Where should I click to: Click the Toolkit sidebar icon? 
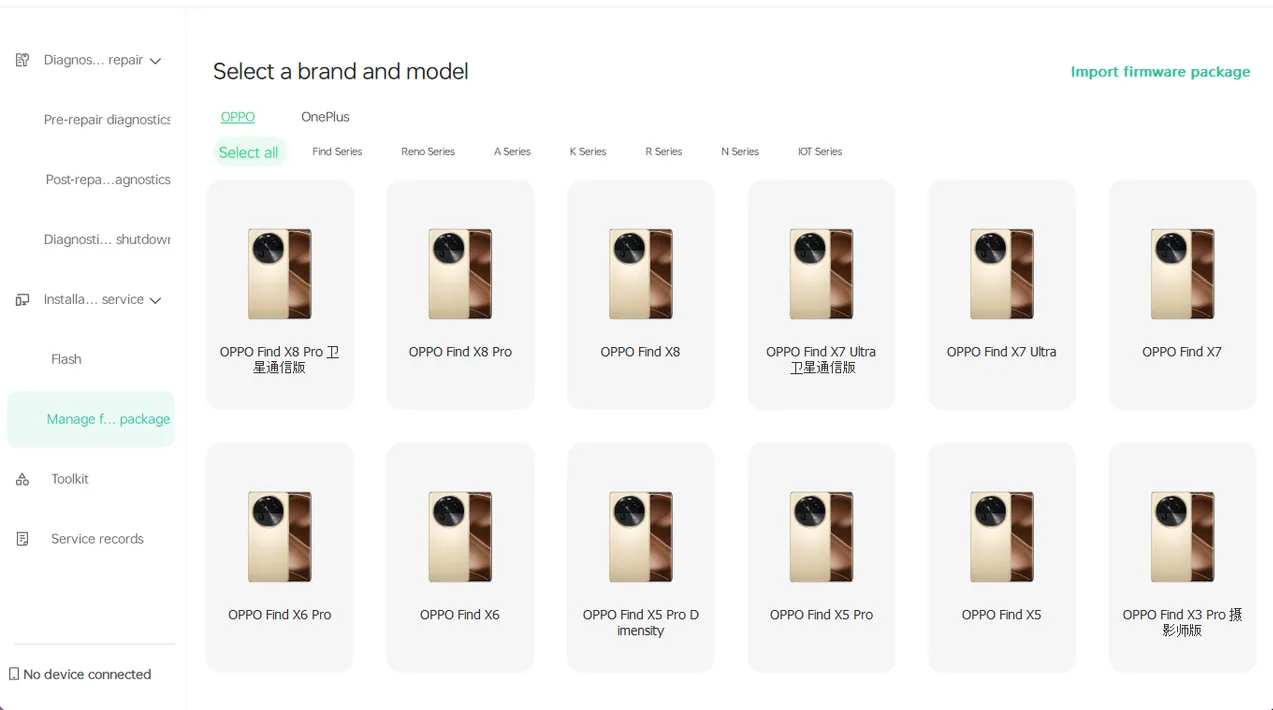pyautogui.click(x=22, y=480)
